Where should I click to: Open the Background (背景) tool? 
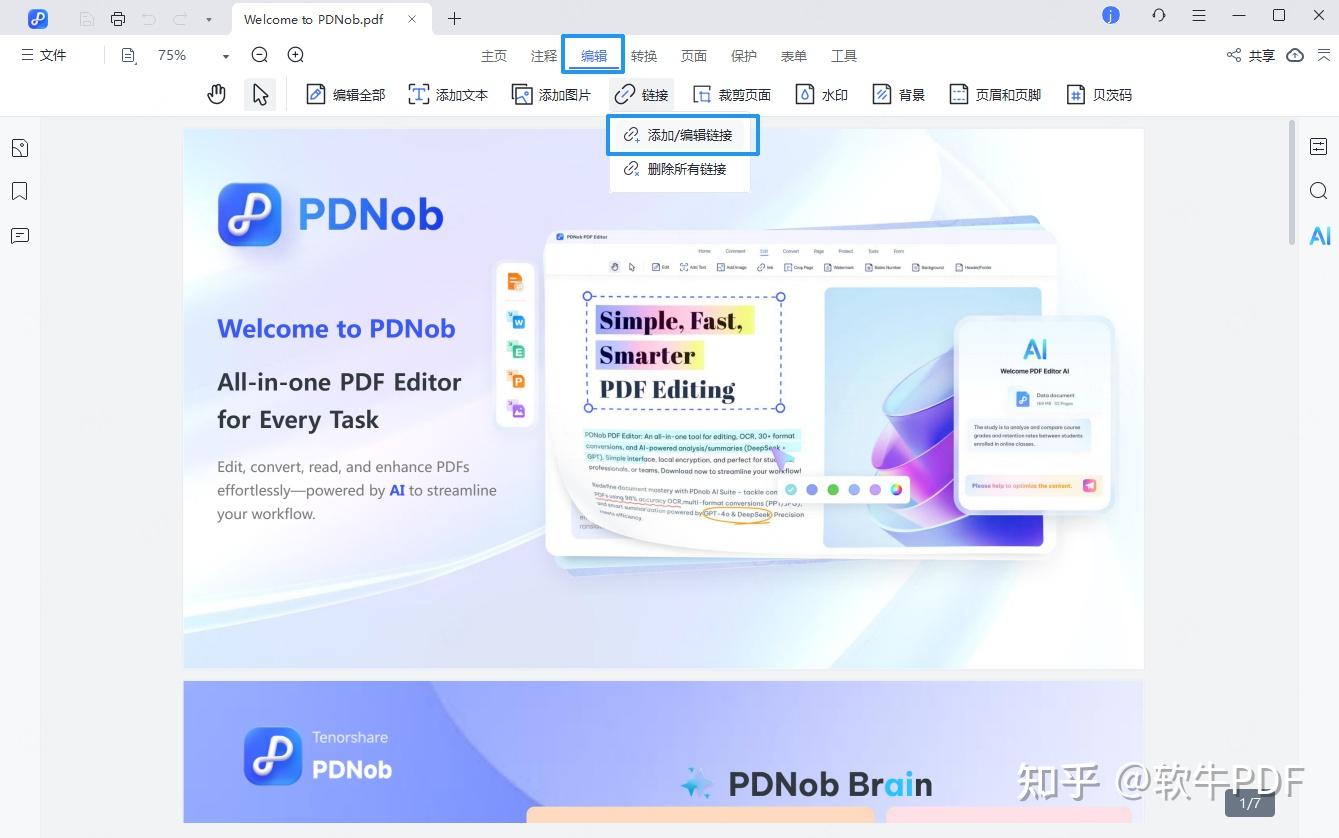(x=899, y=95)
